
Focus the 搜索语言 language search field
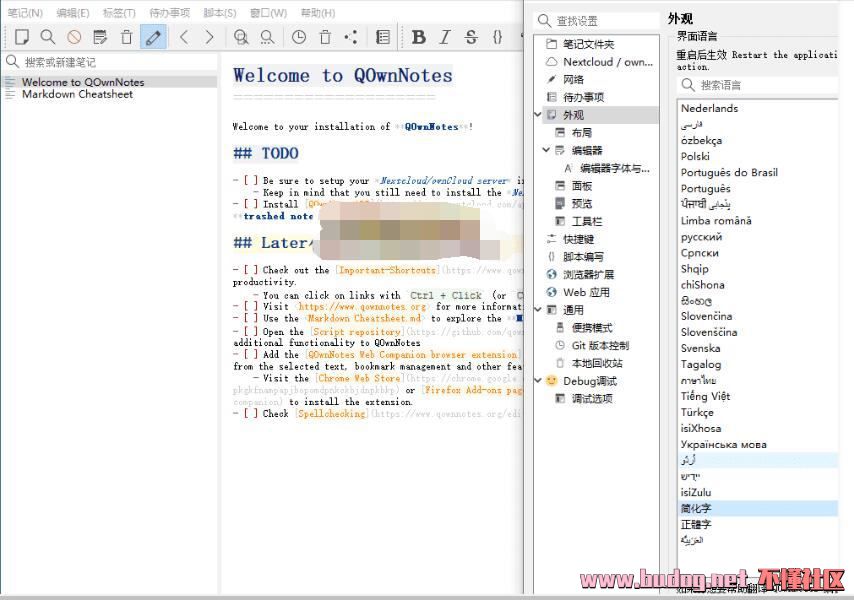coord(758,85)
